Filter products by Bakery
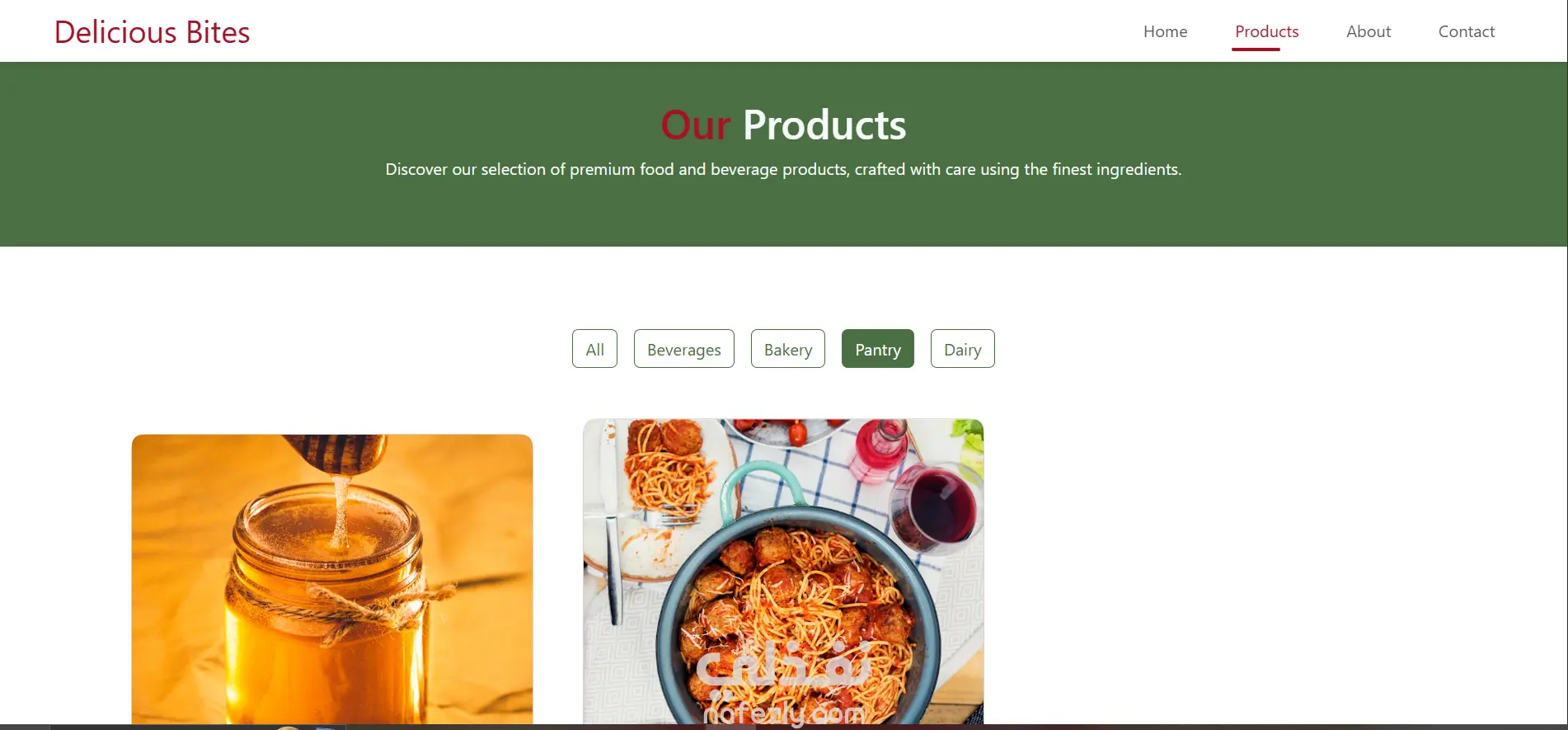The image size is (1568, 730). click(787, 349)
